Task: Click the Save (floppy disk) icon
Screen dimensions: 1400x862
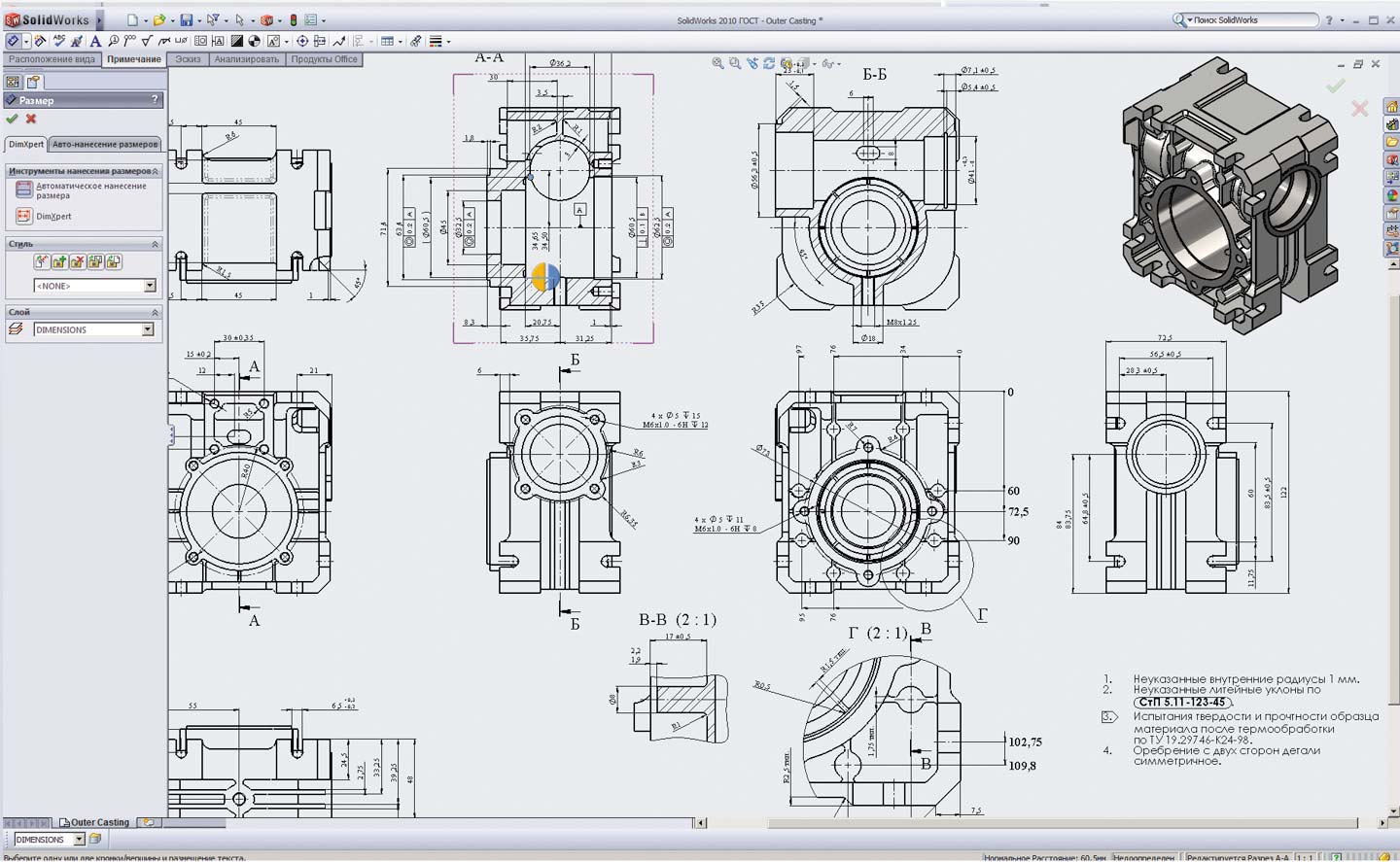Action: [x=187, y=19]
